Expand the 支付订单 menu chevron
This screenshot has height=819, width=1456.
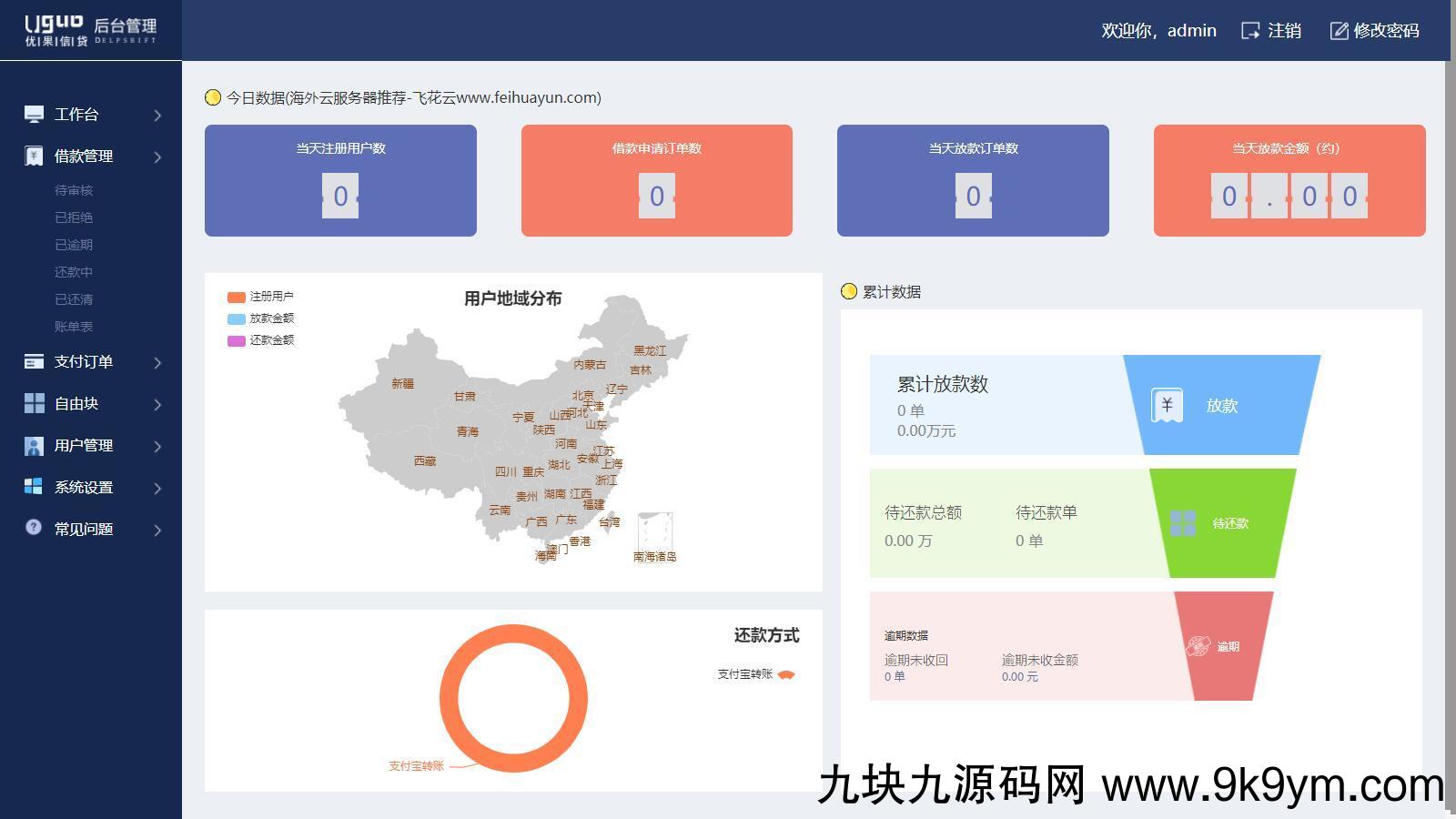coord(157,363)
